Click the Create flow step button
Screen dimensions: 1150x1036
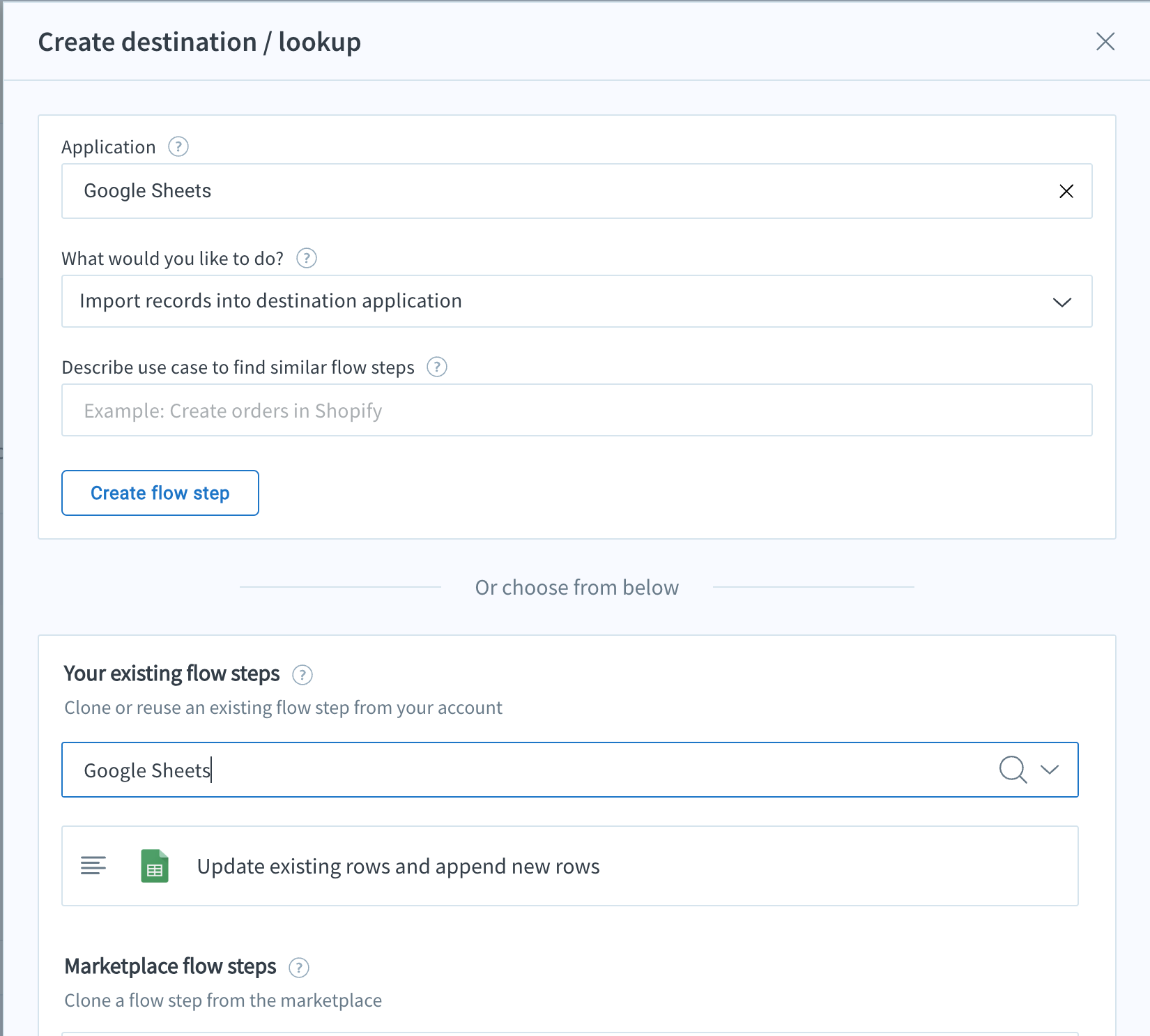pos(160,493)
